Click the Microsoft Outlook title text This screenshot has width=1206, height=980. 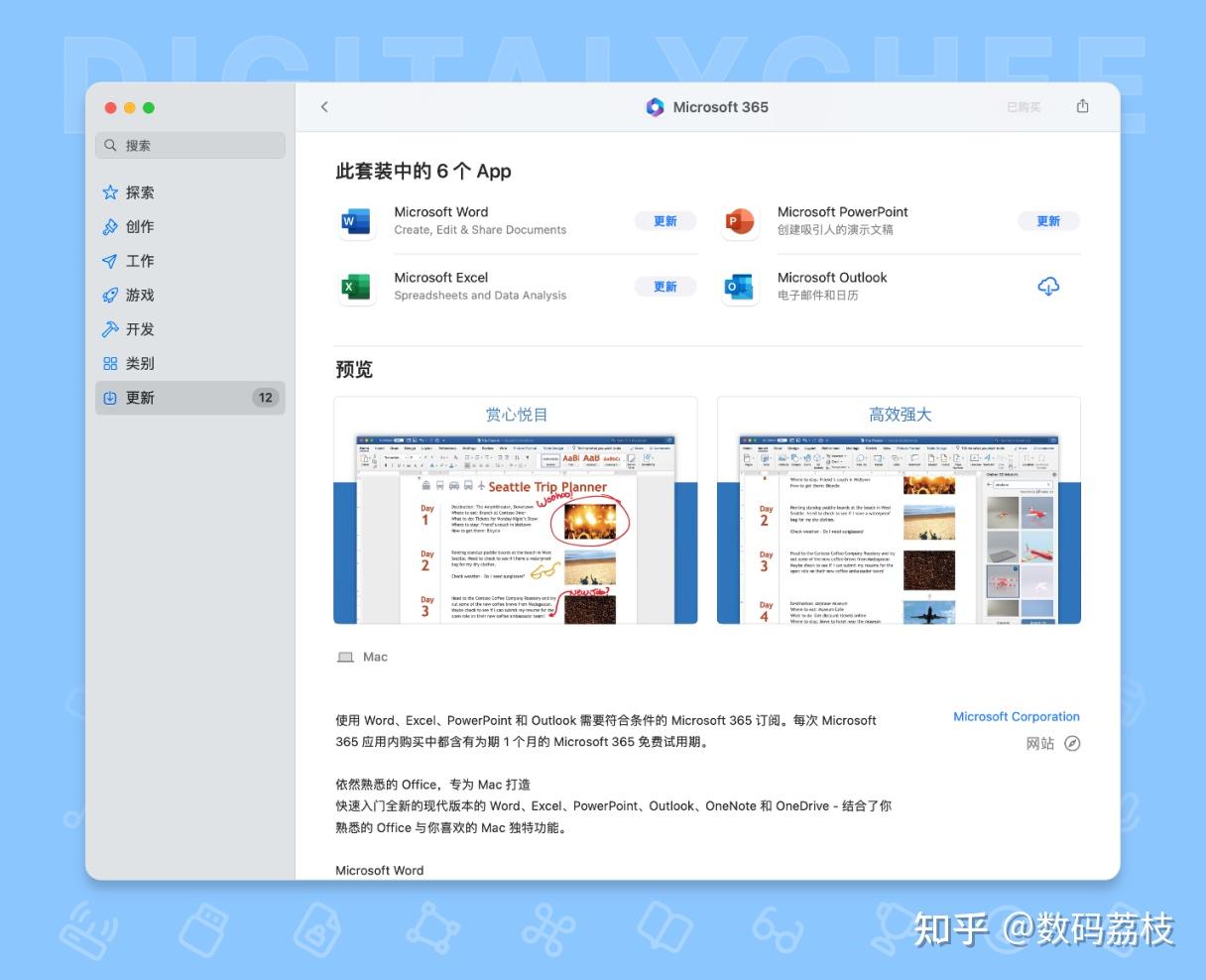pos(832,278)
